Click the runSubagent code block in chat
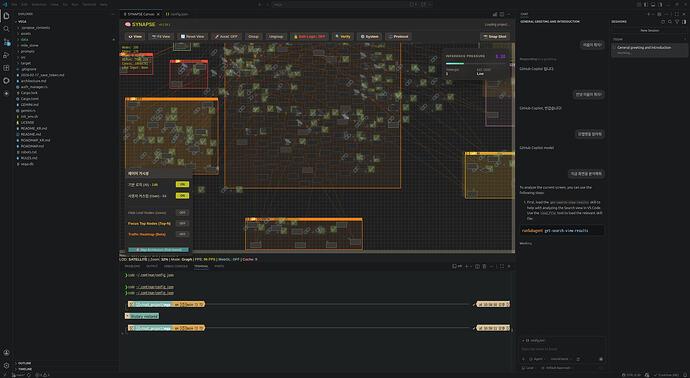The width and height of the screenshot is (690, 378). (x=562, y=230)
